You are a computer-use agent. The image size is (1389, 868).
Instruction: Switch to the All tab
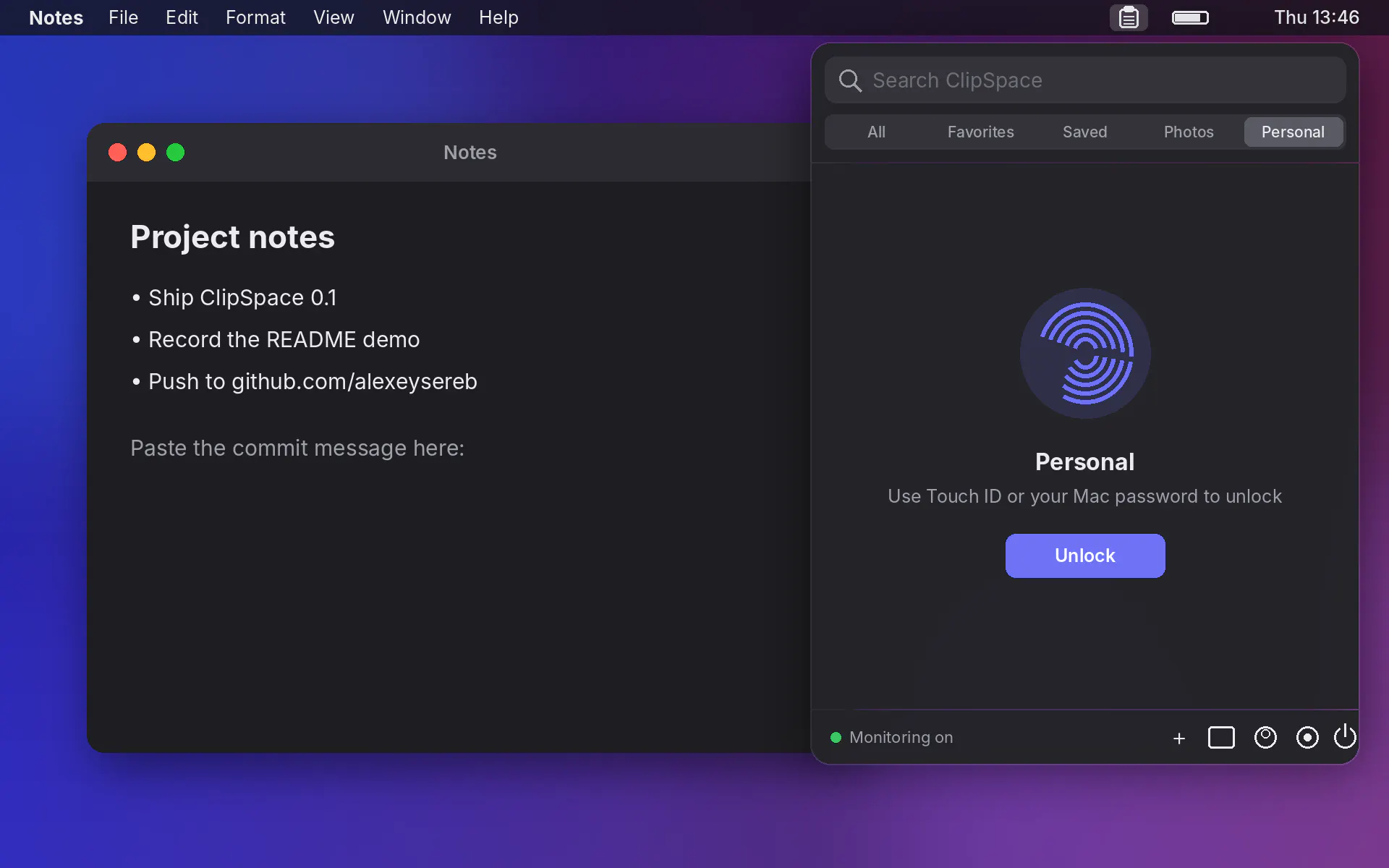point(876,132)
